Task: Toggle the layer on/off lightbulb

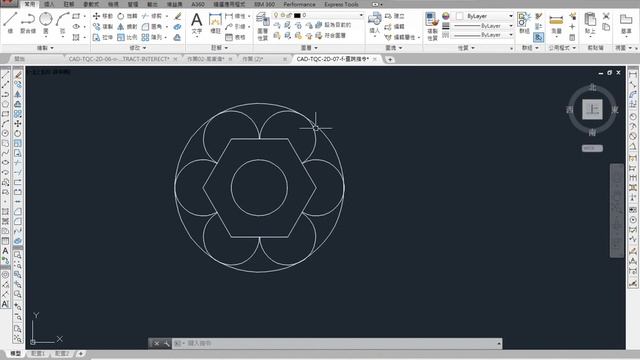Action: [x=276, y=15]
